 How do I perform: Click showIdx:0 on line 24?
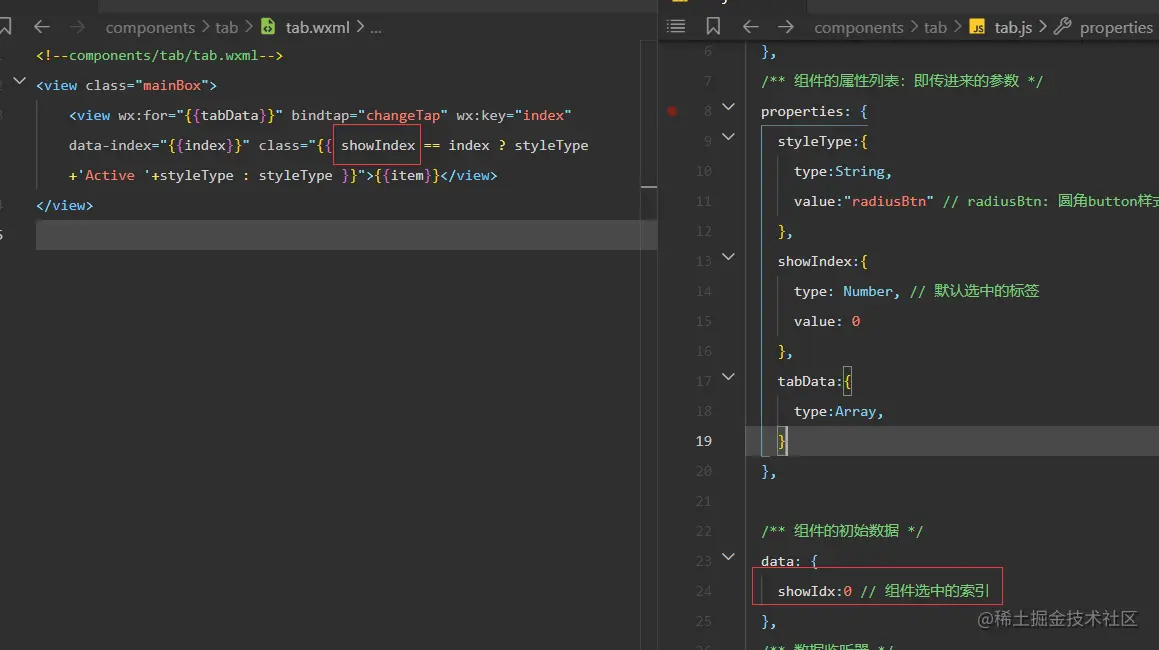815,591
